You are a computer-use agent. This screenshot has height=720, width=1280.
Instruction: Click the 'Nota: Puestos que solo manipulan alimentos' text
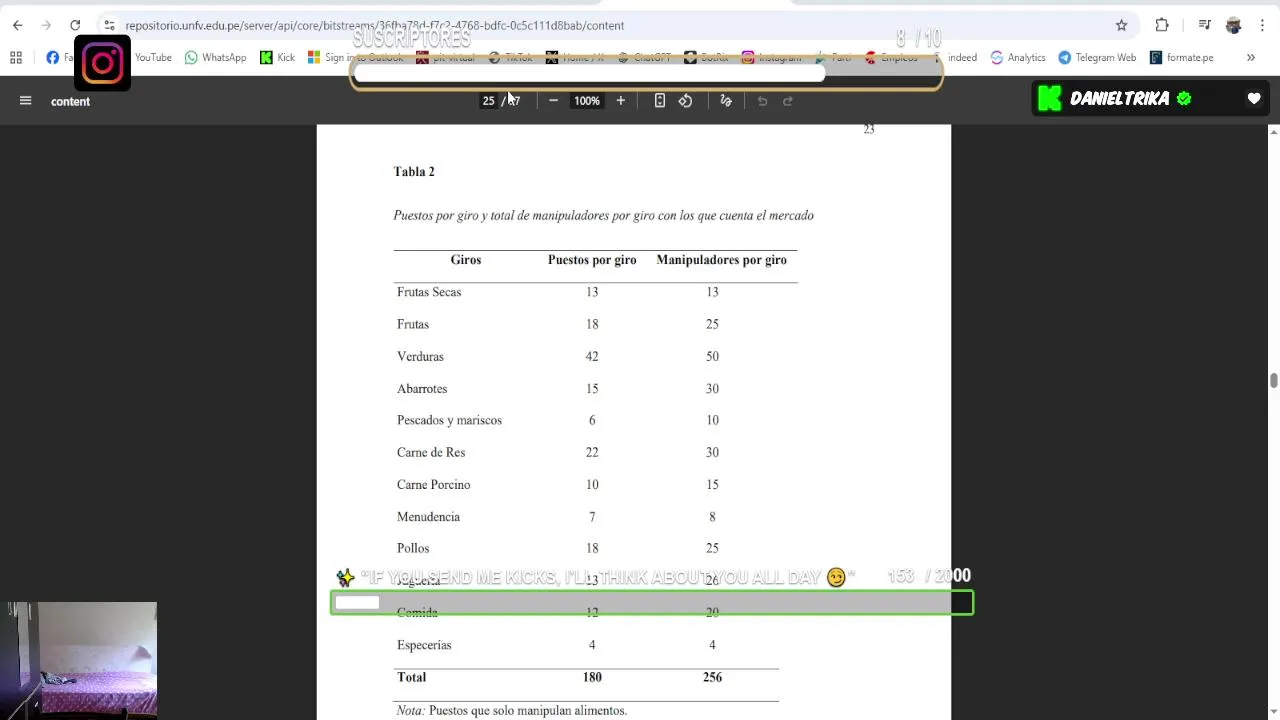coord(511,711)
